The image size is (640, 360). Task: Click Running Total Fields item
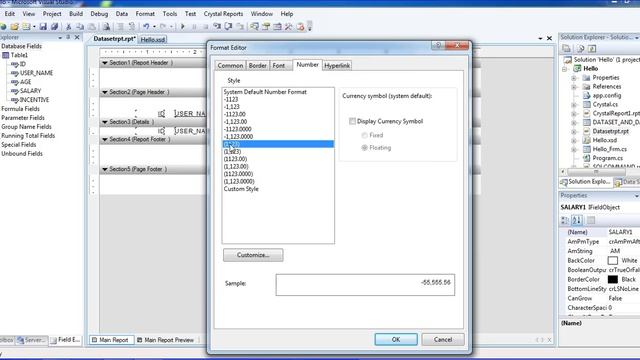tap(28, 136)
